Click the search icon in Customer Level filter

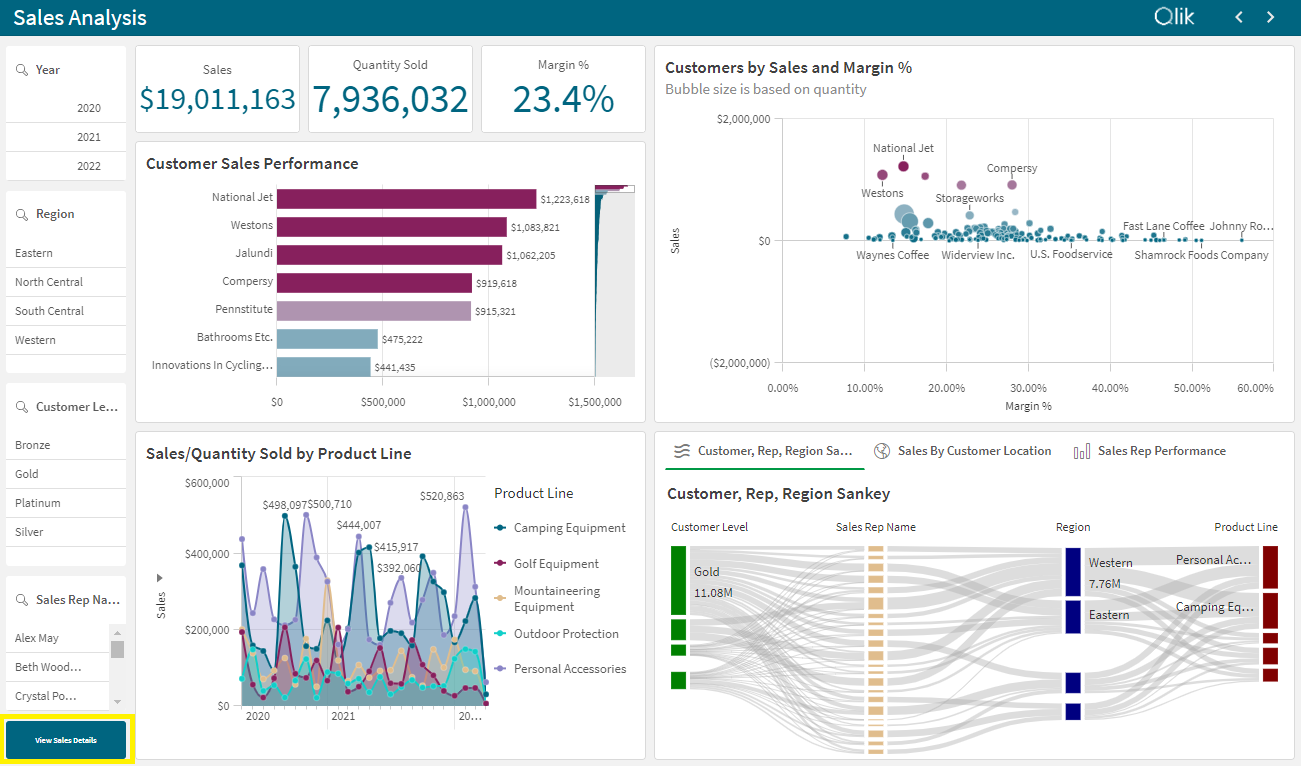[x=23, y=406]
